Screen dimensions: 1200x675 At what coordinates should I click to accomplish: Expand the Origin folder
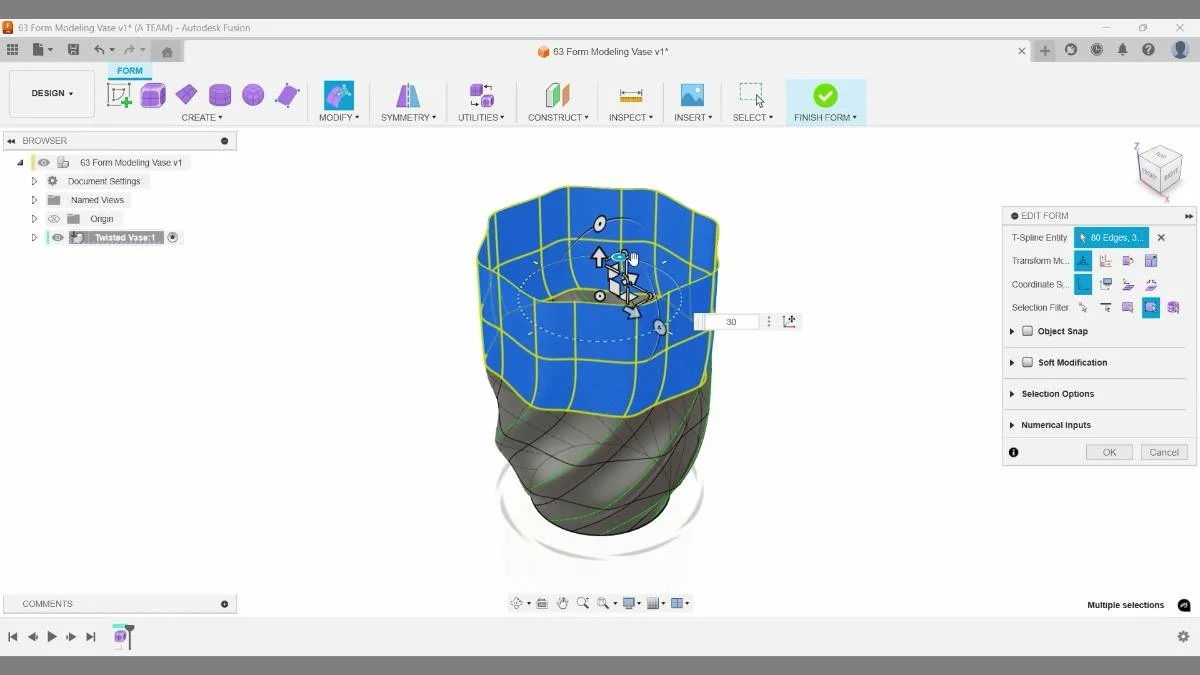coord(34,218)
